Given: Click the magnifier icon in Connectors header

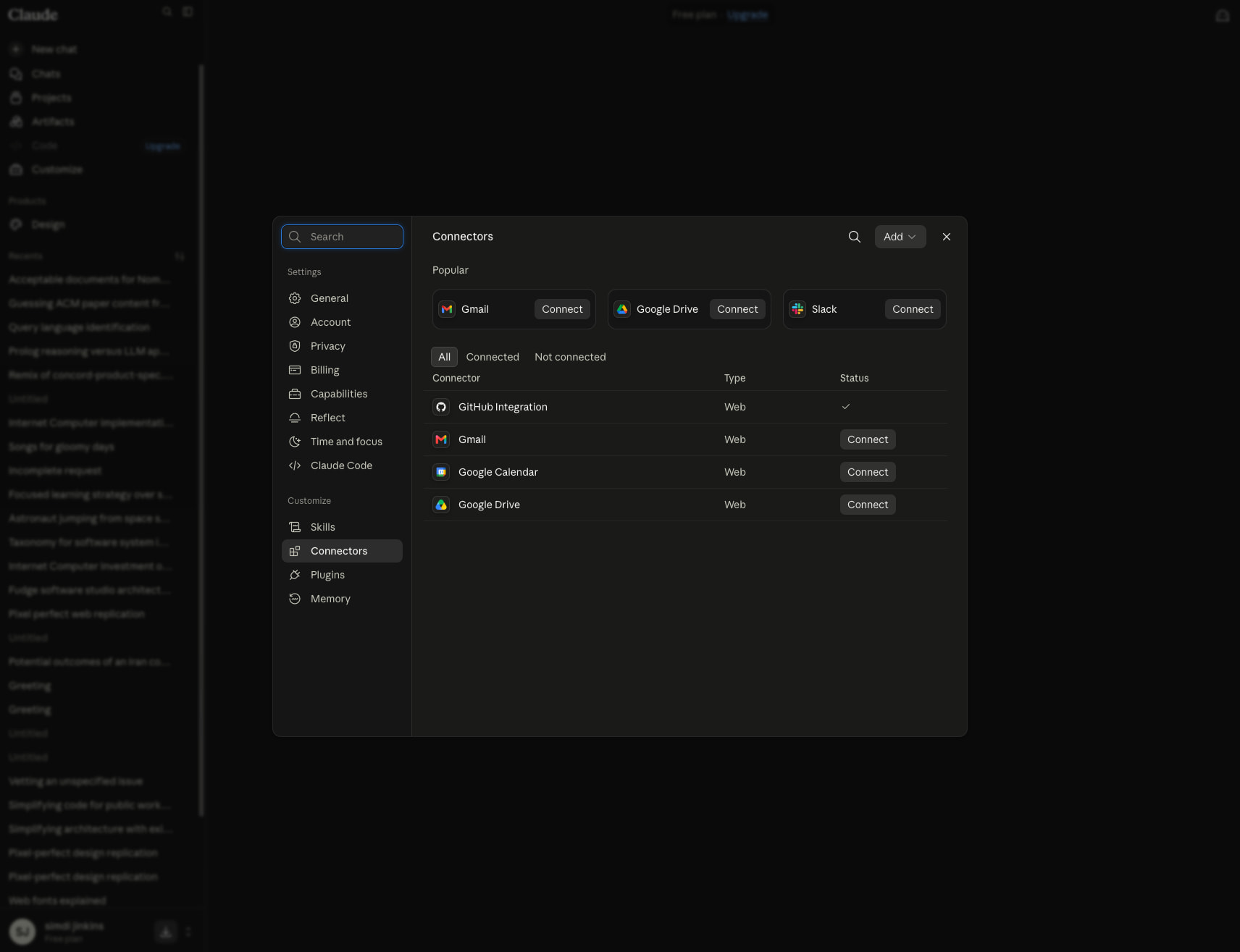Looking at the screenshot, I should pyautogui.click(x=855, y=237).
